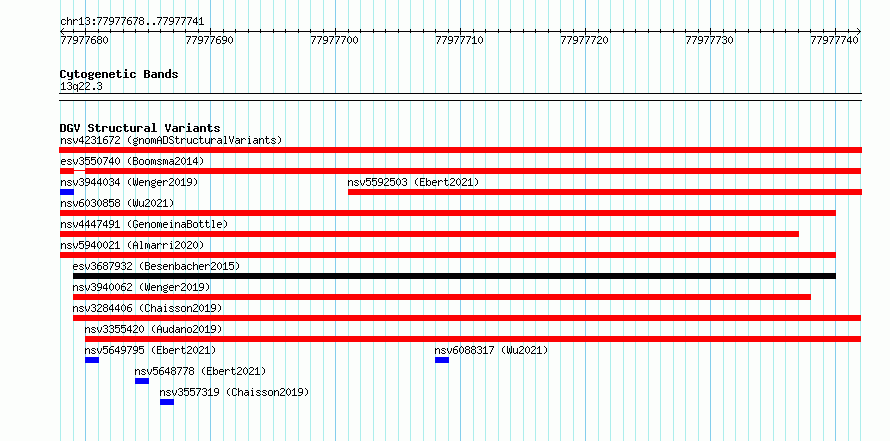Image resolution: width=890 pixels, height=441 pixels.
Task: Click the Cytogenetic Bands track title
Action: click(x=119, y=74)
